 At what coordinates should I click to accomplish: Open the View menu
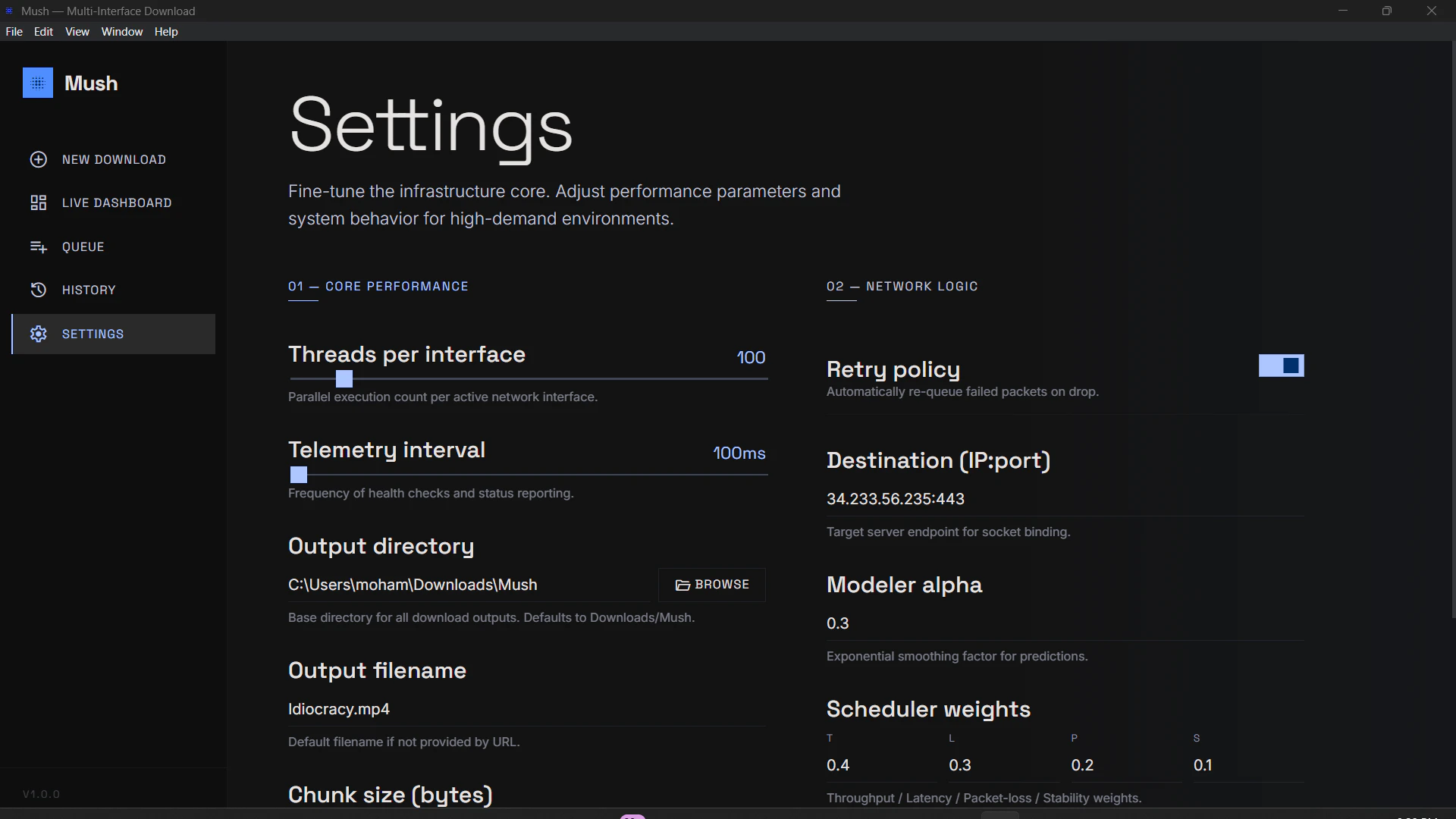tap(77, 31)
